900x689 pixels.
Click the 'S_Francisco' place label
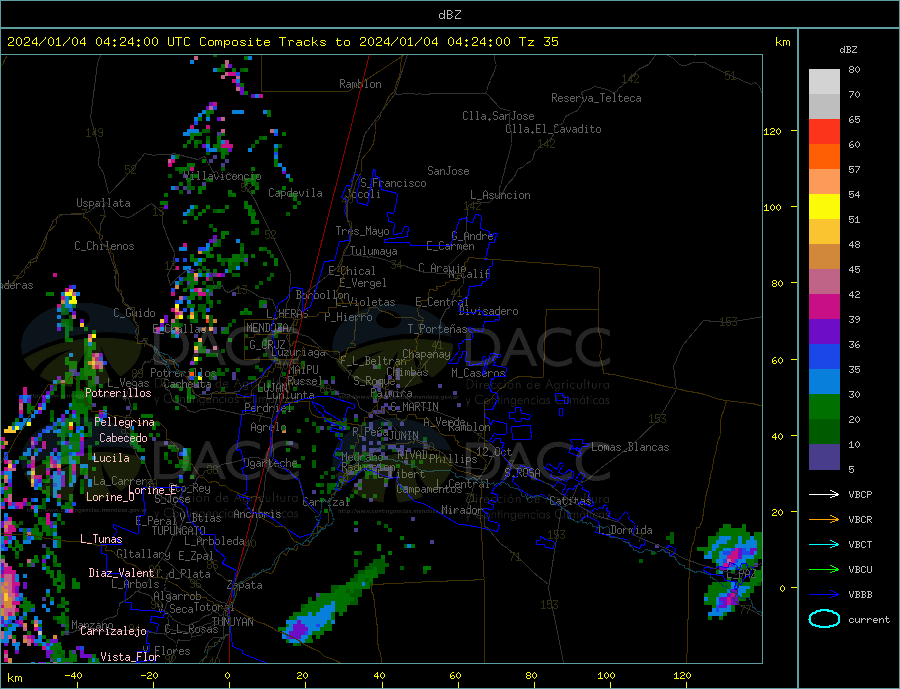[393, 183]
